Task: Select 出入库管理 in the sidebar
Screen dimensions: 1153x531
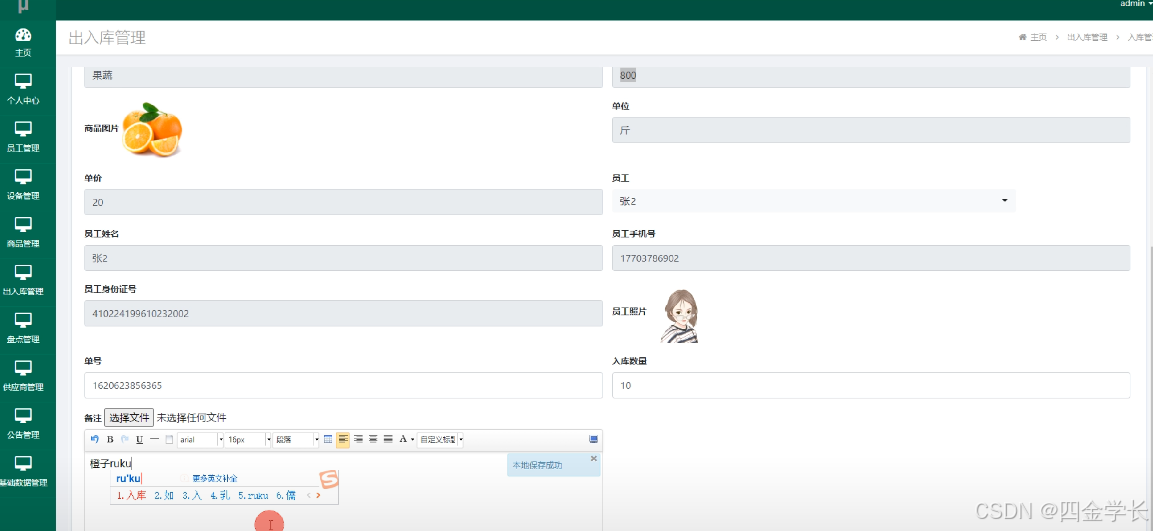Action: pos(24,282)
